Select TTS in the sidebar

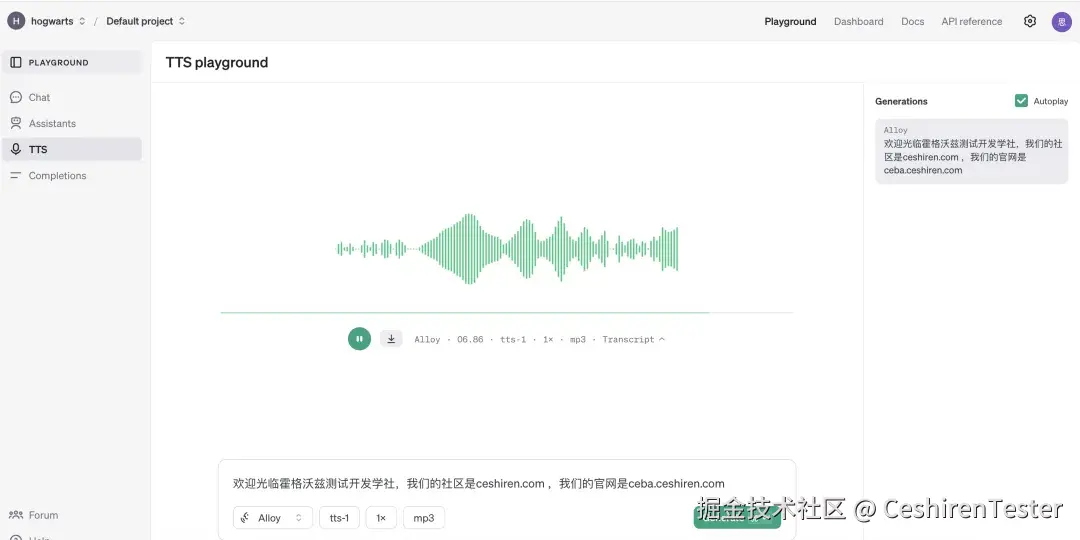(72, 149)
